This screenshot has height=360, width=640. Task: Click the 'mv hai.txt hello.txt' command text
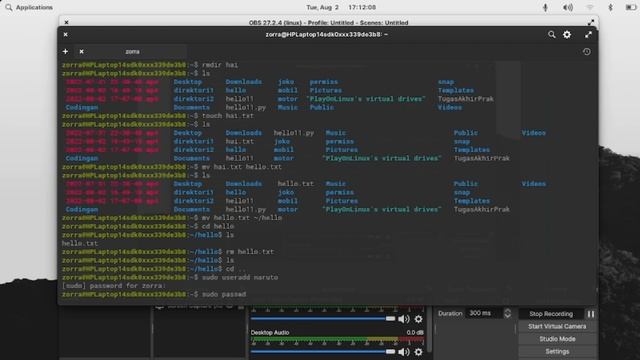click(x=242, y=167)
